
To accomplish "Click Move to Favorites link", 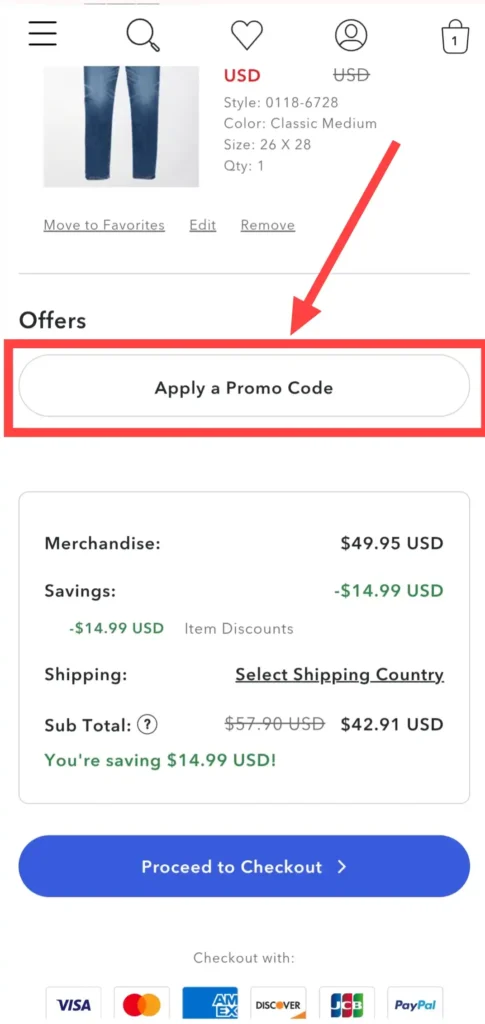I will click(x=104, y=225).
